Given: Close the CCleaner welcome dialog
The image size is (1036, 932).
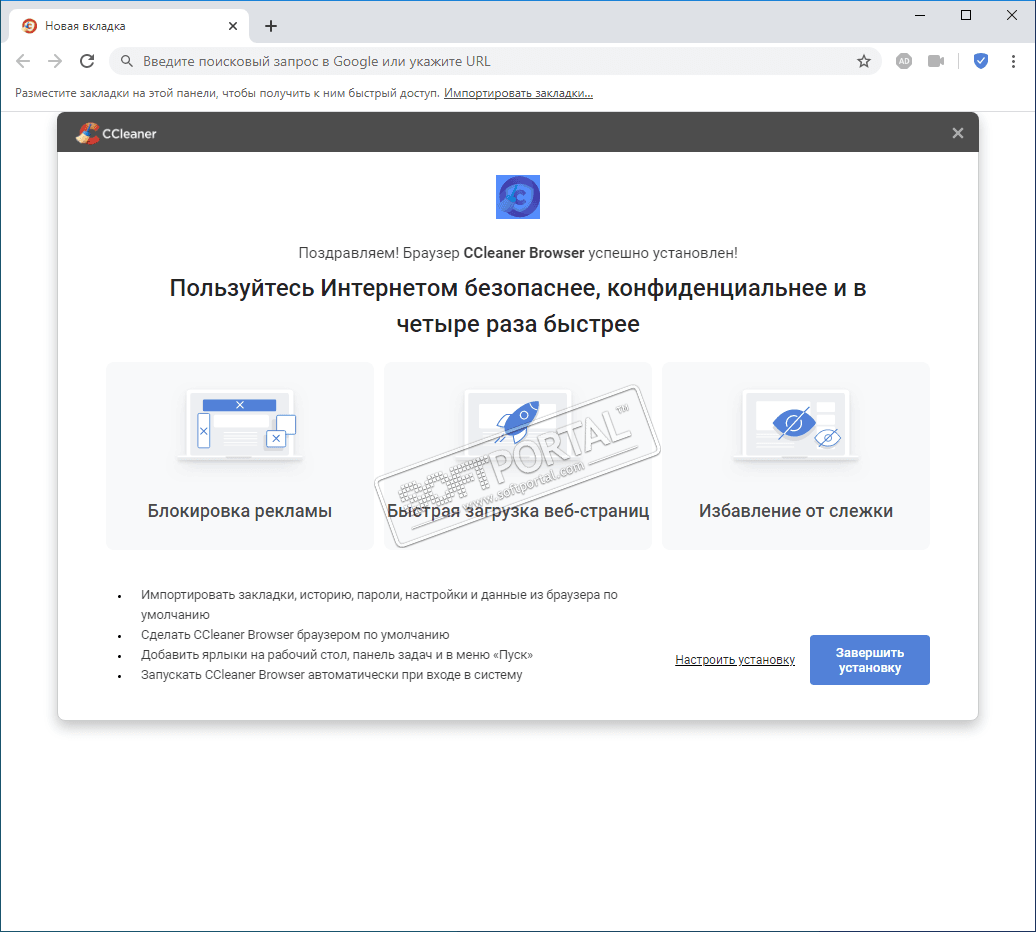Looking at the screenshot, I should click(x=957, y=133).
